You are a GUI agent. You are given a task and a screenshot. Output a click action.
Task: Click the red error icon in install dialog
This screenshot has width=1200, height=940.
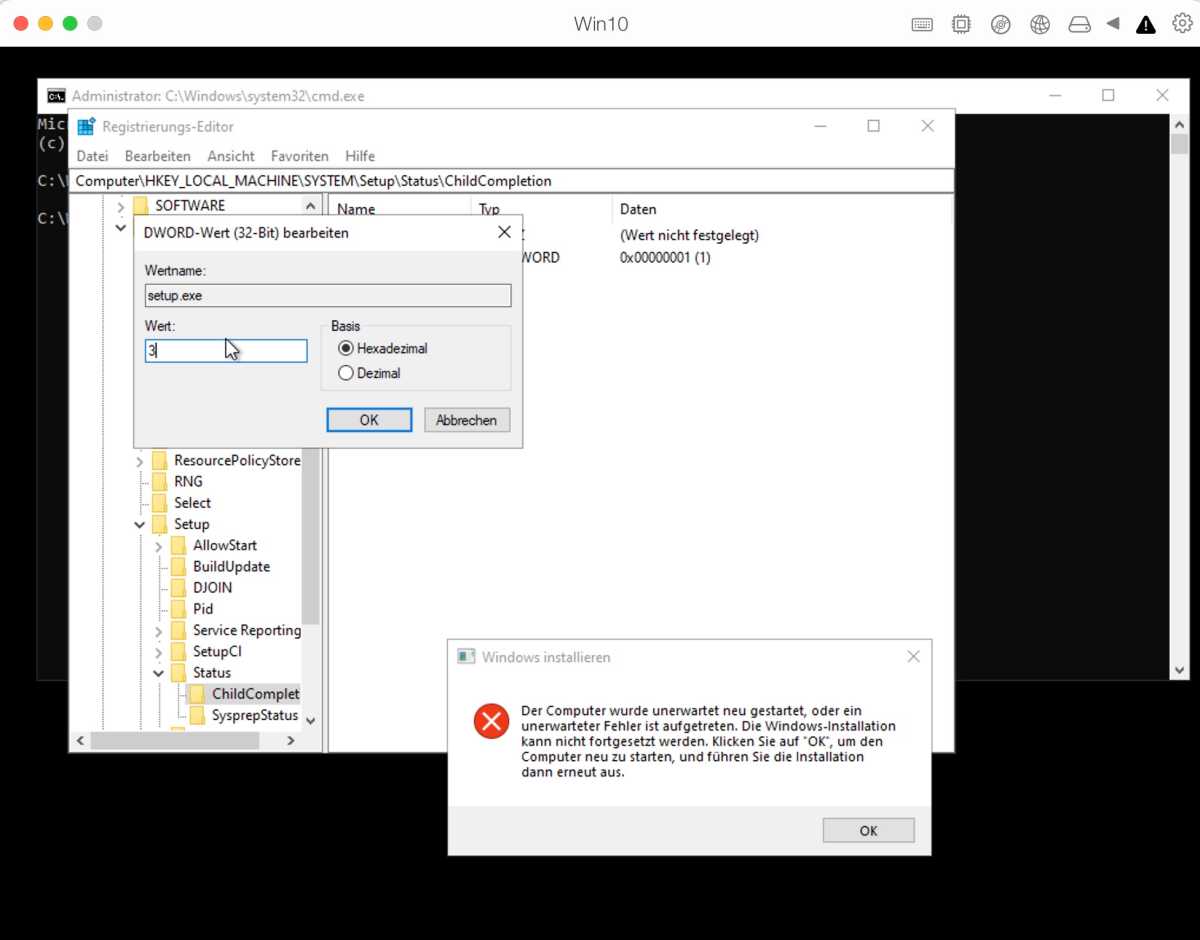click(491, 720)
